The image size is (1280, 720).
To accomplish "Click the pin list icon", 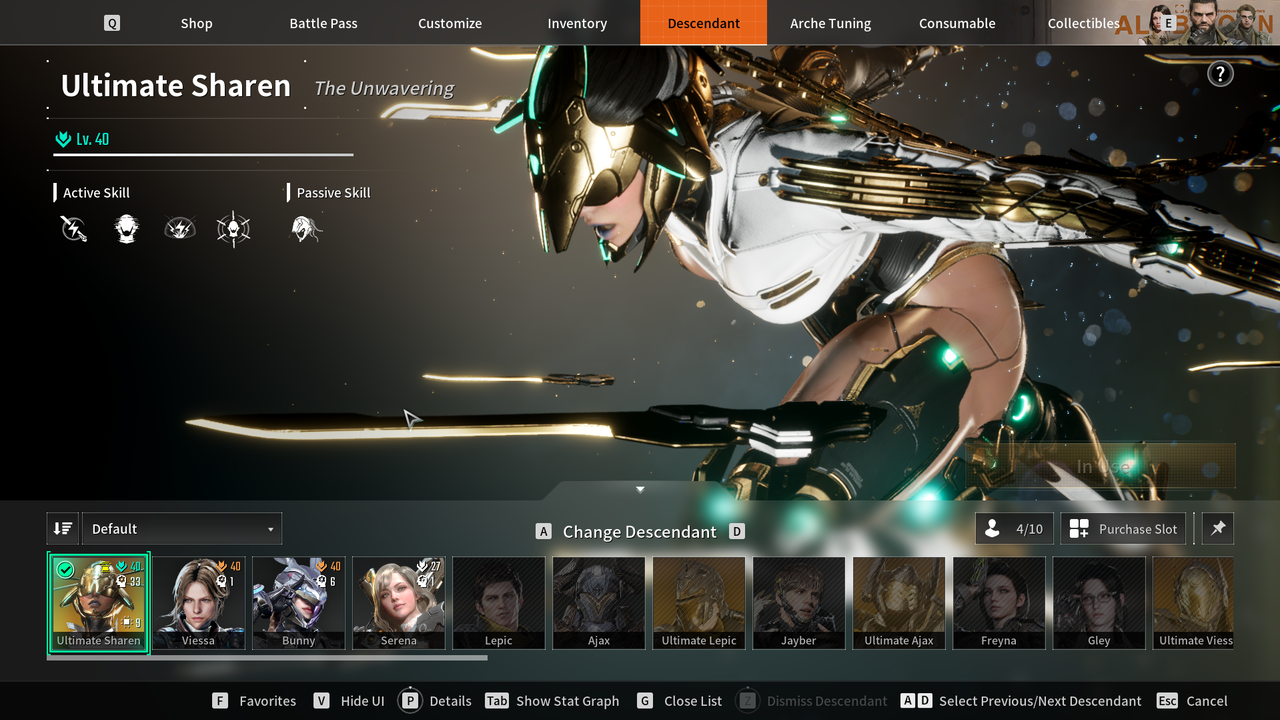I will coord(1218,529).
